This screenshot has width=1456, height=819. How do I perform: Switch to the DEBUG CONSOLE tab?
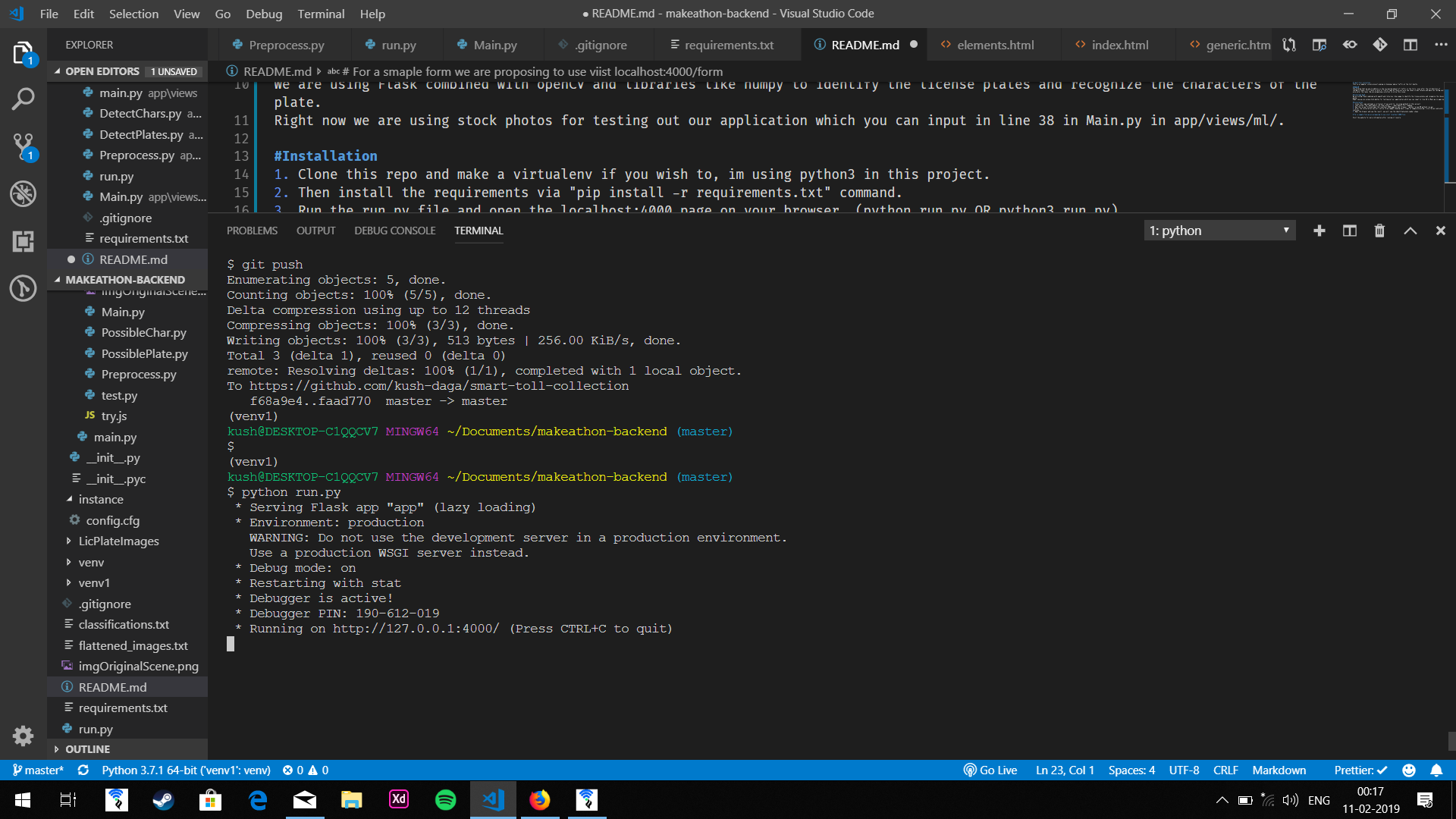(x=394, y=231)
